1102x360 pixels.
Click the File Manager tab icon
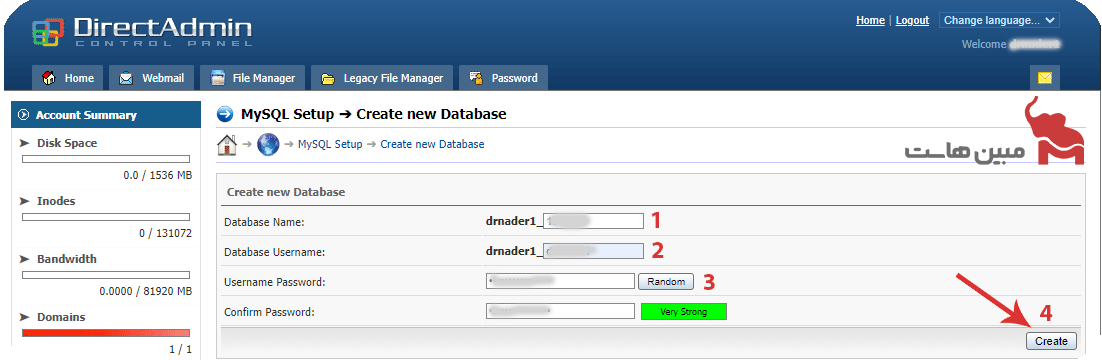pyautogui.click(x=218, y=78)
